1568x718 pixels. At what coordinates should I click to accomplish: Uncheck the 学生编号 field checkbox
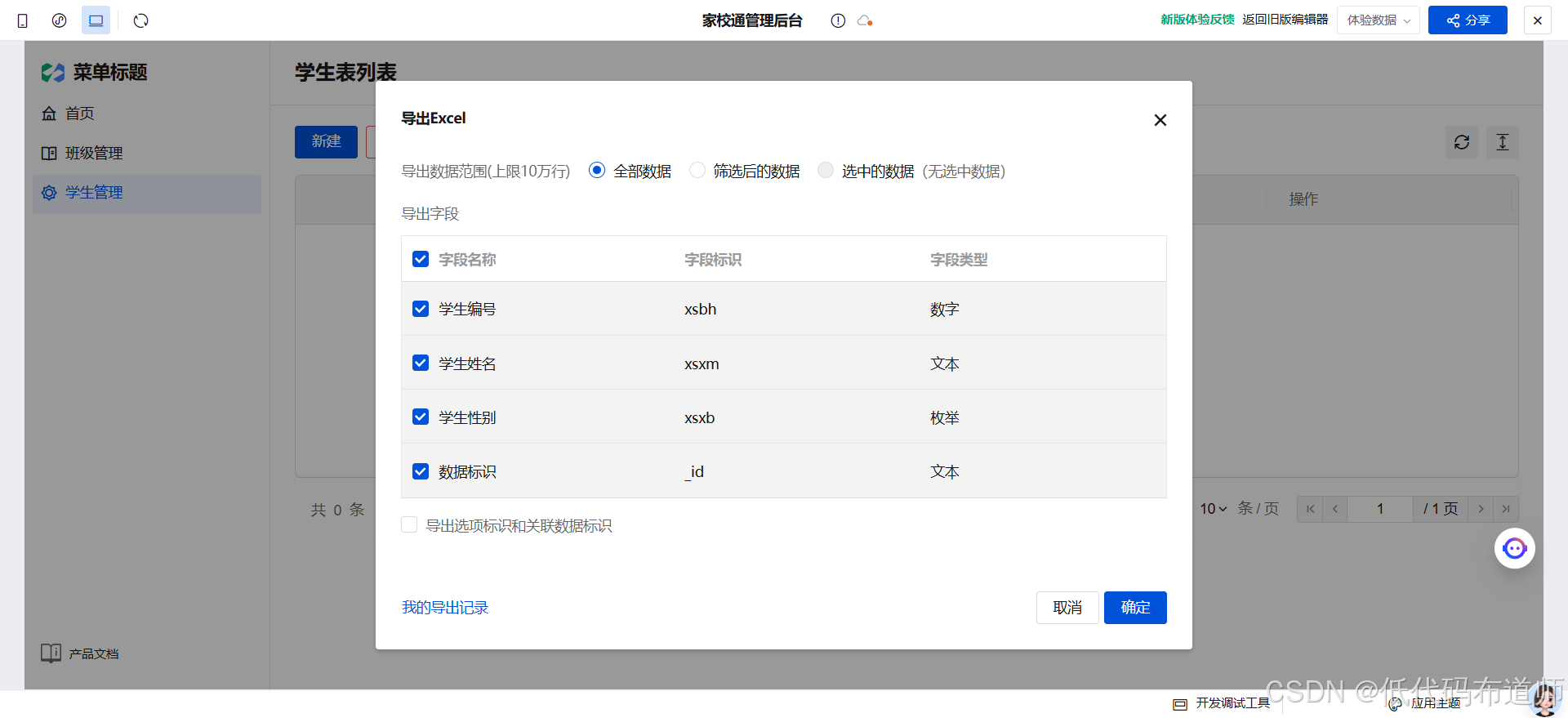click(x=421, y=309)
